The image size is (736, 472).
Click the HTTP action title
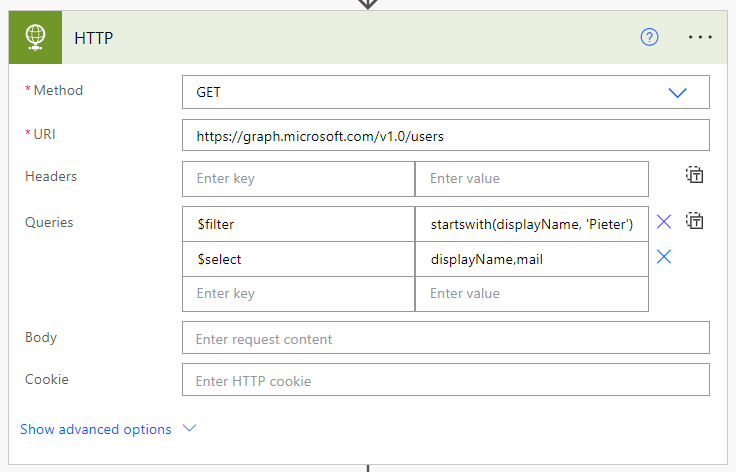[94, 38]
